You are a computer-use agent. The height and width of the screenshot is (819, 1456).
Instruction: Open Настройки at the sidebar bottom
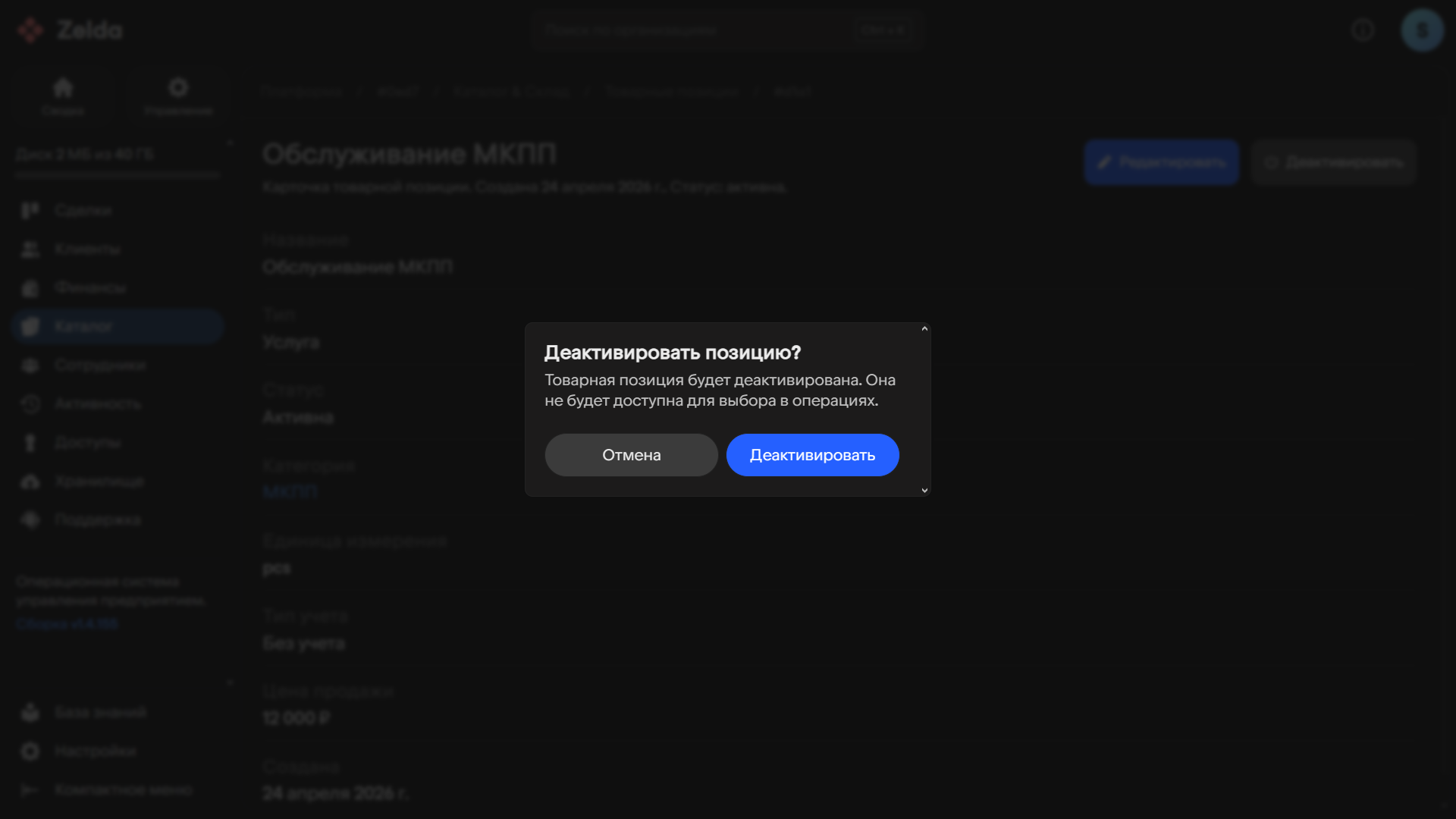coord(118,751)
